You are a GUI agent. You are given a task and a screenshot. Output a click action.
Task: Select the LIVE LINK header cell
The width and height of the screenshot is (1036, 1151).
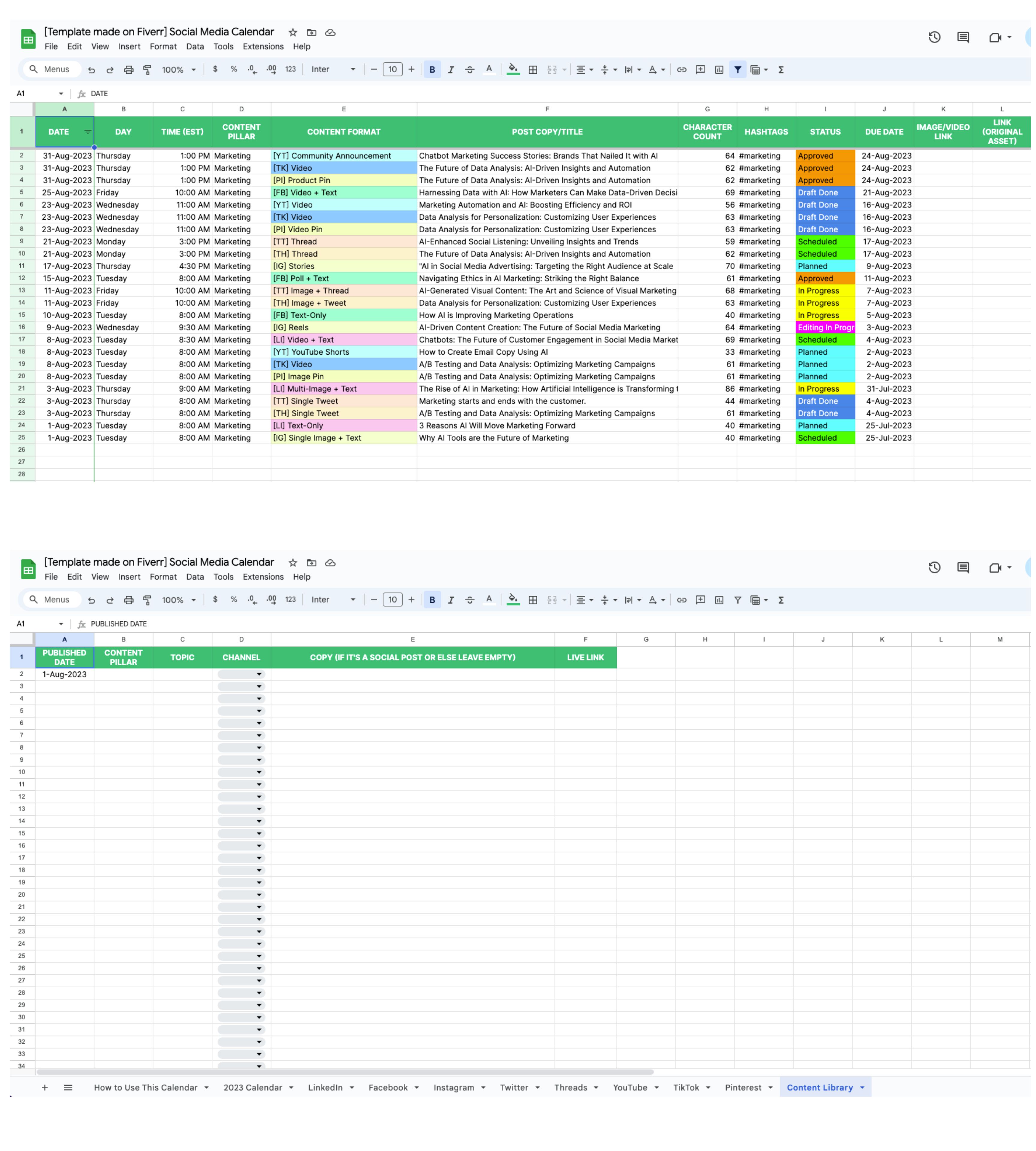tap(585, 657)
